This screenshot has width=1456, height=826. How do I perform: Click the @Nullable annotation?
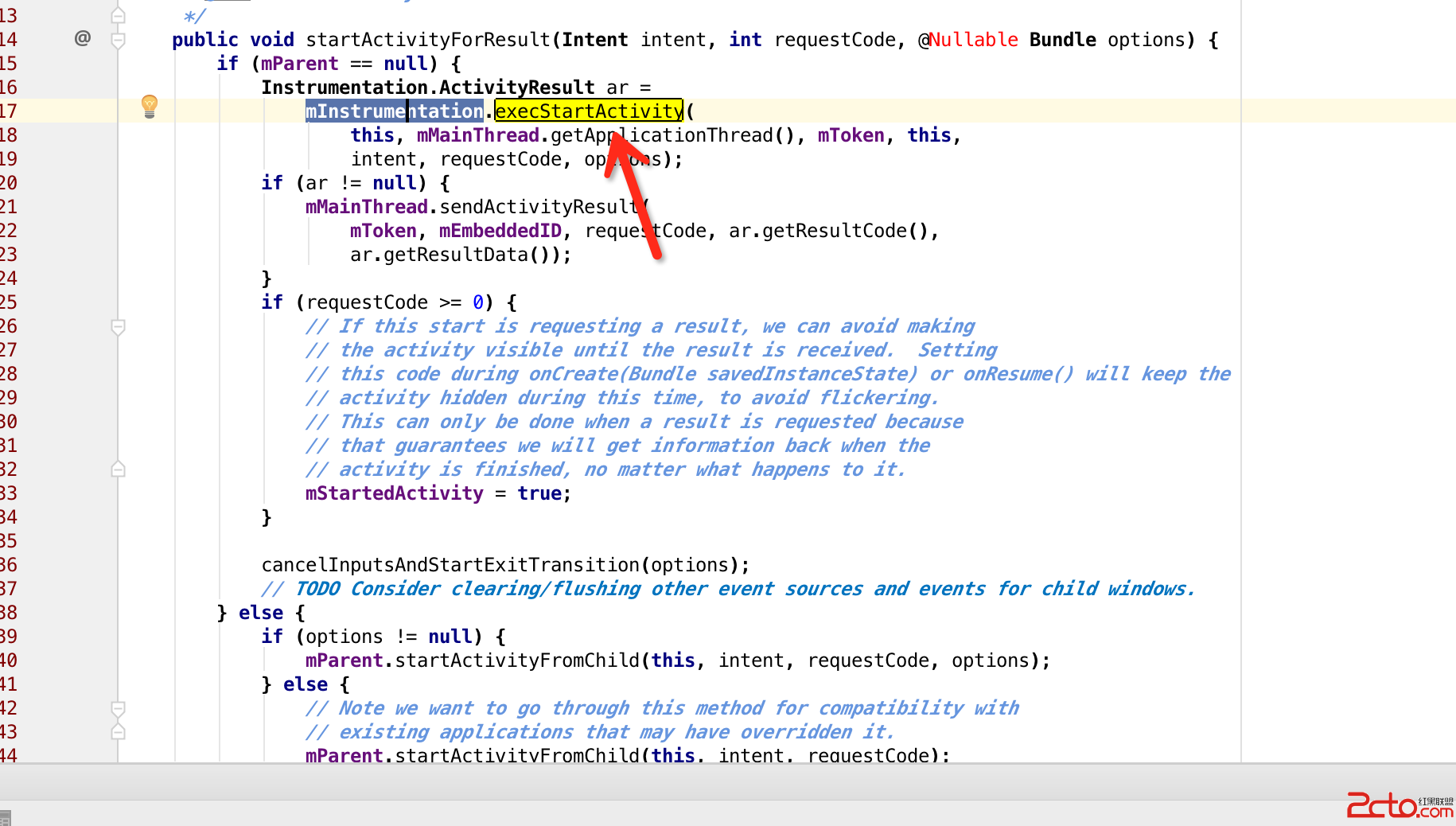(x=968, y=40)
